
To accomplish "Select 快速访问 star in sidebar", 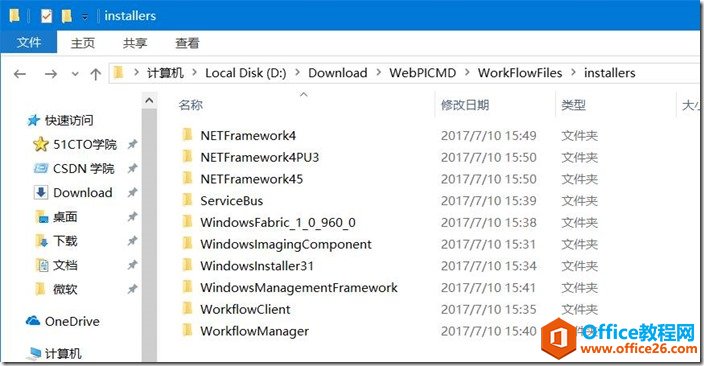I will click(33, 120).
